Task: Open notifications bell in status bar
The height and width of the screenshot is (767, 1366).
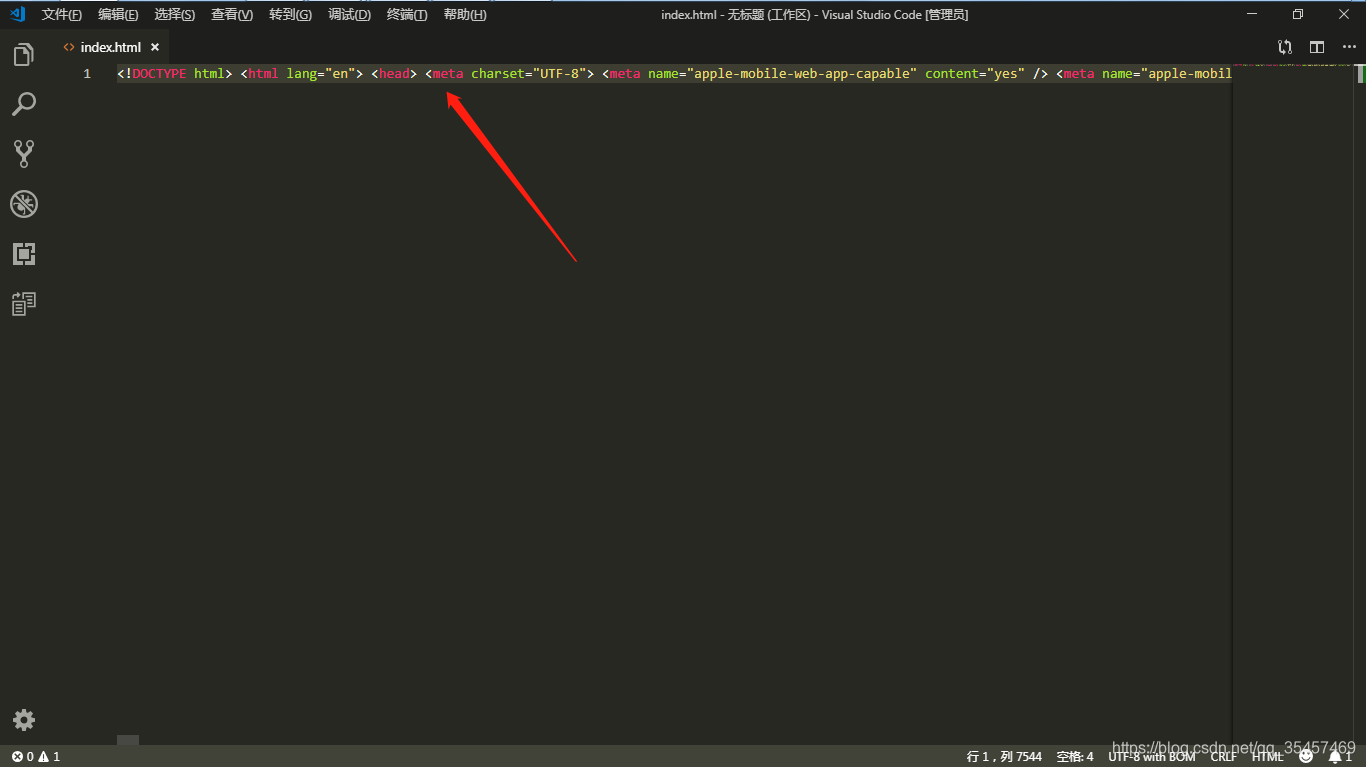Action: (x=1340, y=756)
